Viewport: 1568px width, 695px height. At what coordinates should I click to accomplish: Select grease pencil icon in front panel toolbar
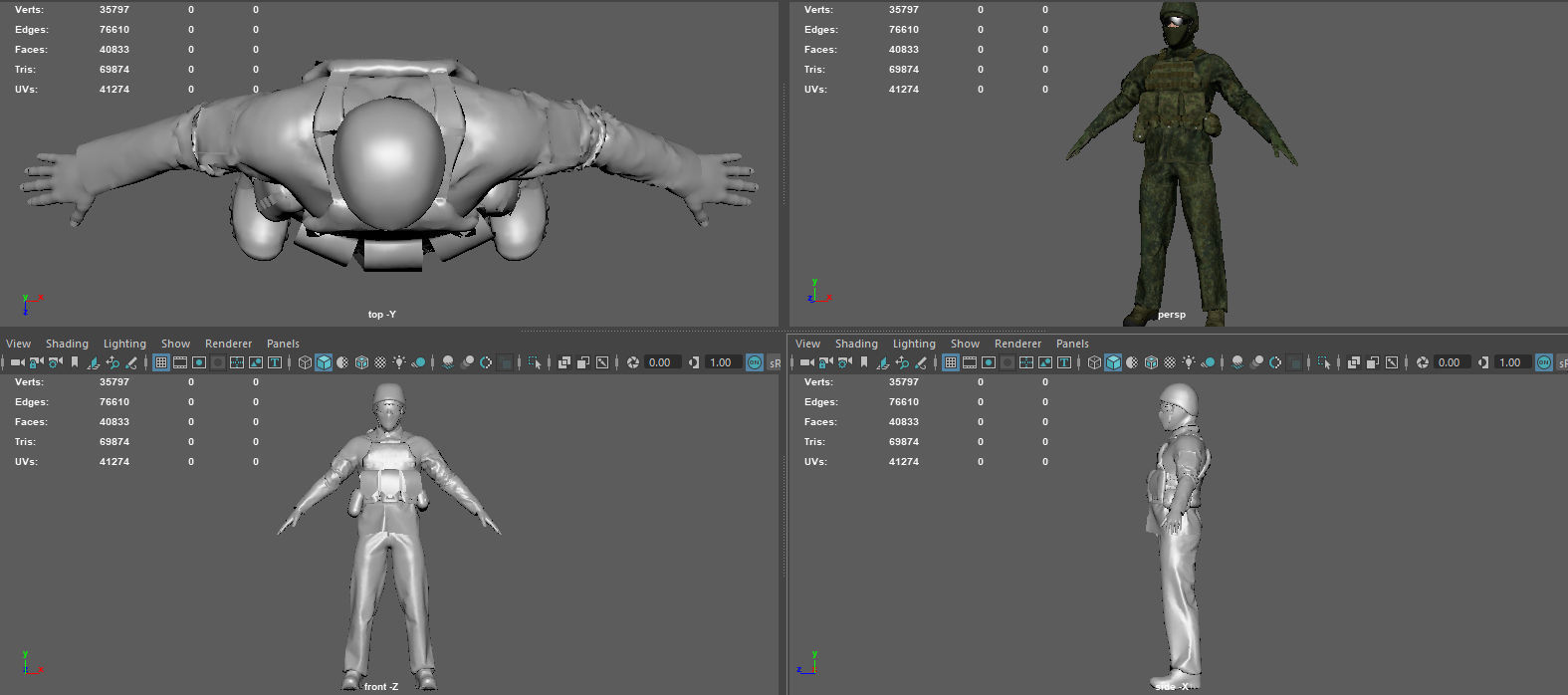coord(130,362)
